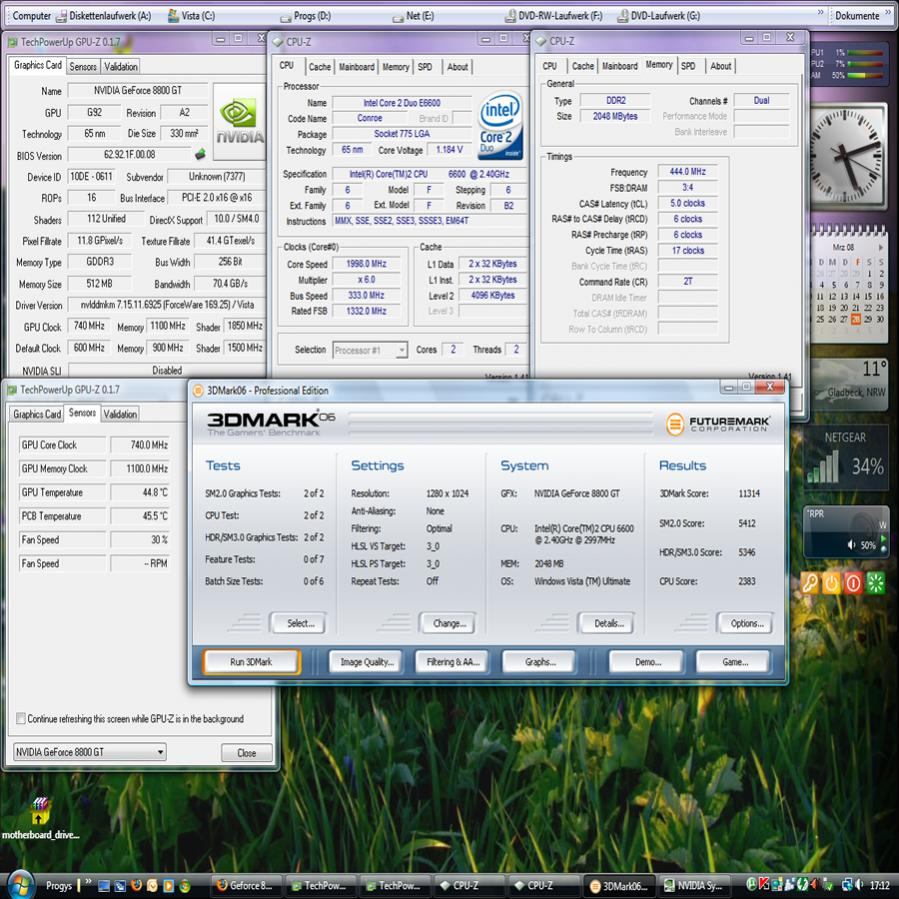The width and height of the screenshot is (899, 899).
Task: Open Net (E:) drive from top toolbar
Action: click(x=413, y=16)
